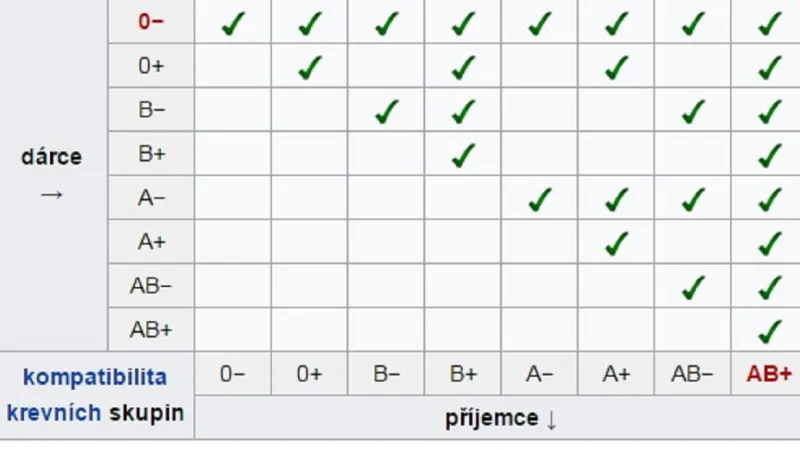
Task: Click the checkmark in donor AB+ row, AB+ column
Action: 769,331
